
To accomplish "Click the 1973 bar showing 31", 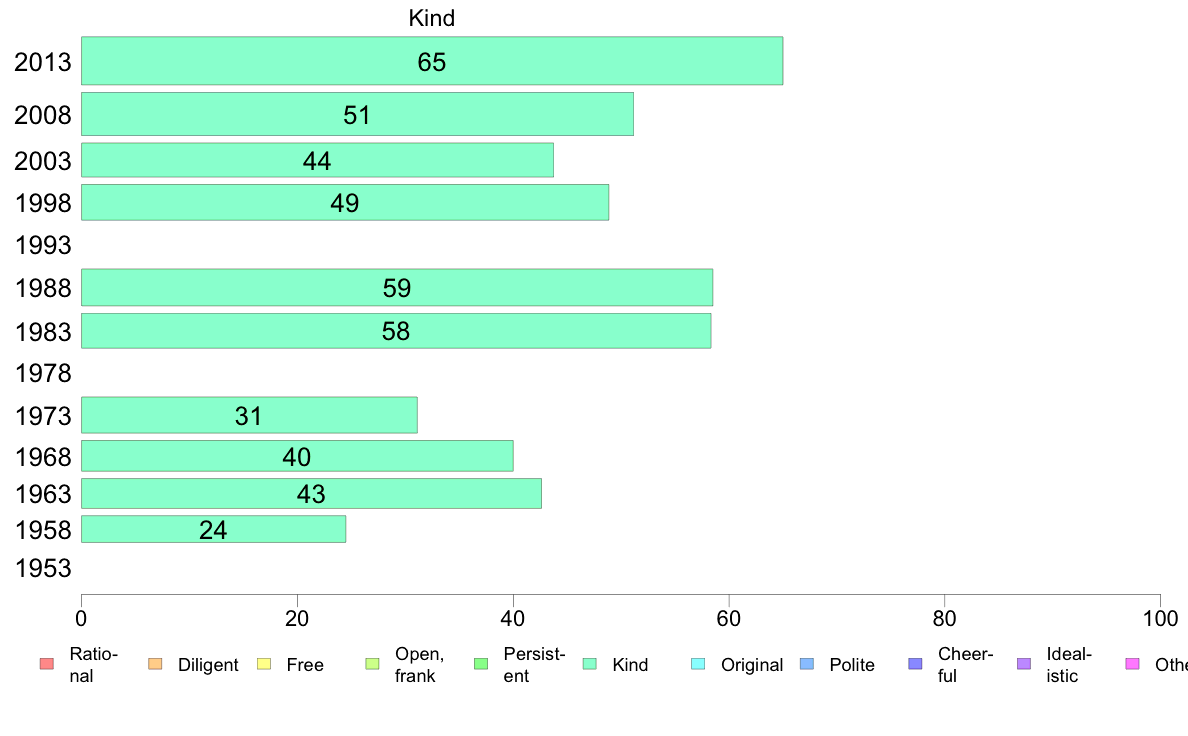I will (x=249, y=415).
